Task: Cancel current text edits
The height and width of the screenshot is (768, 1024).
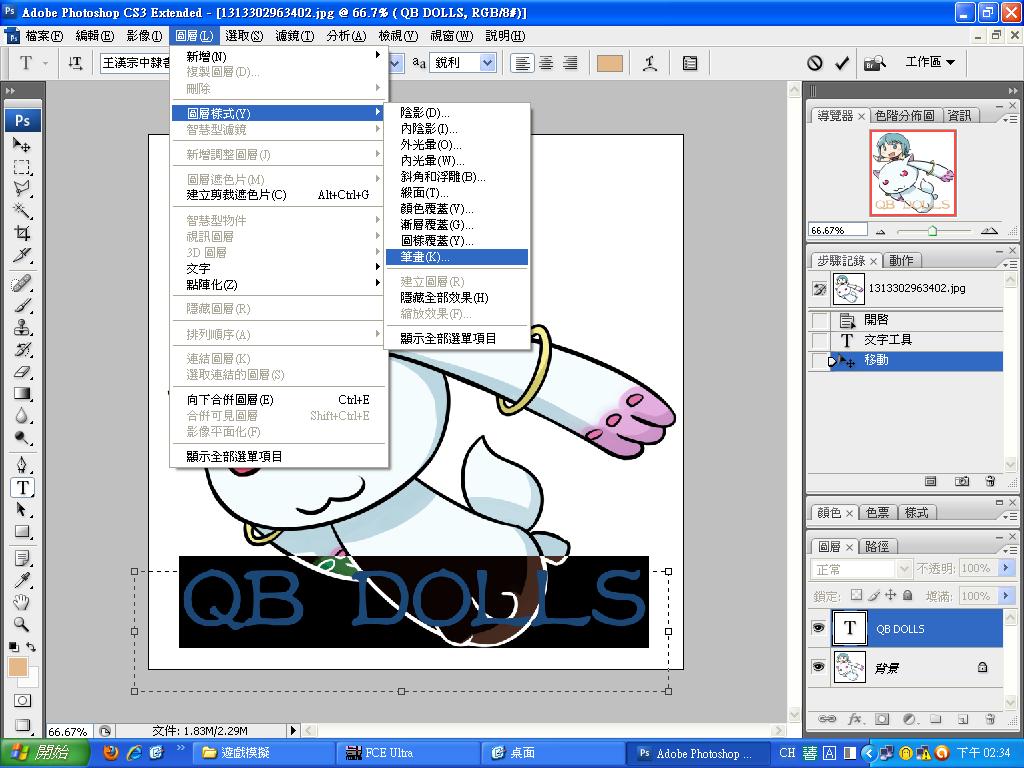Action: coord(814,63)
